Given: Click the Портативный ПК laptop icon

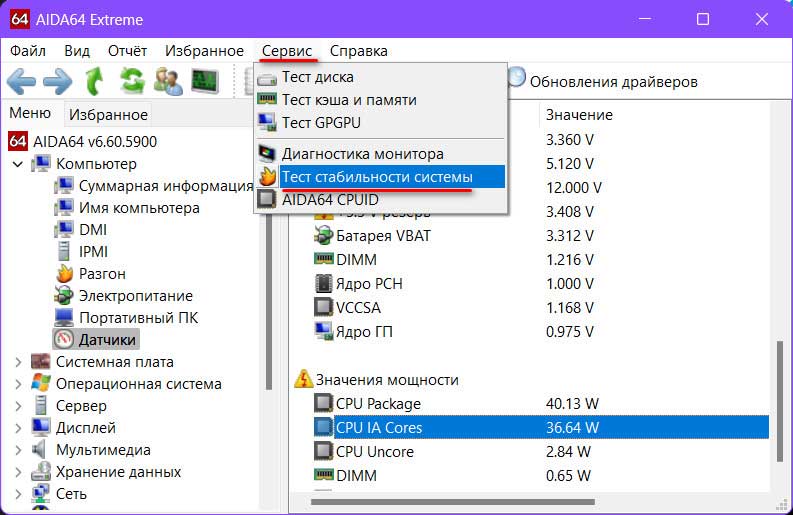Looking at the screenshot, I should [x=64, y=318].
